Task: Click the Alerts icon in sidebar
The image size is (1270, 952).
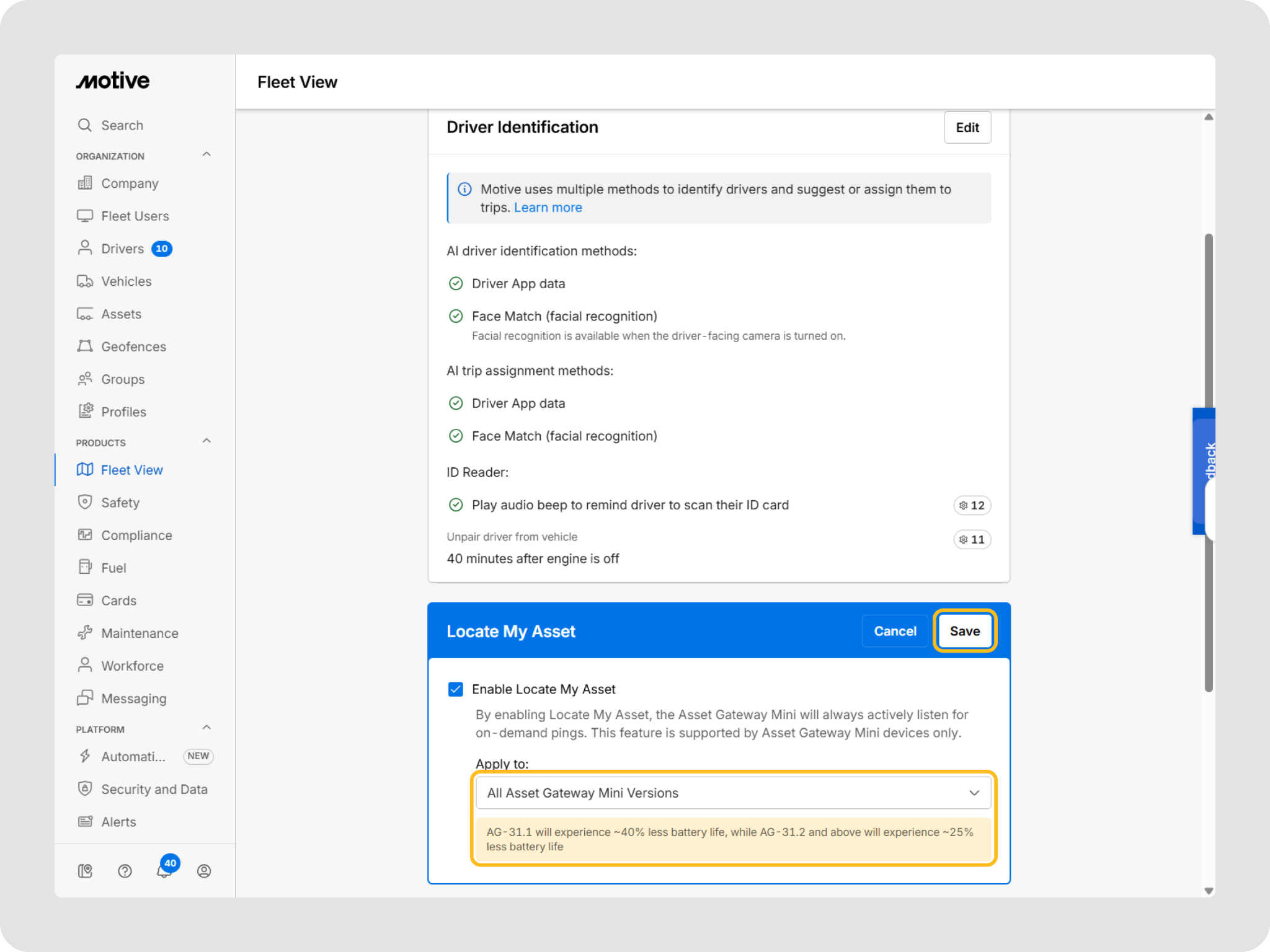Action: tap(85, 822)
